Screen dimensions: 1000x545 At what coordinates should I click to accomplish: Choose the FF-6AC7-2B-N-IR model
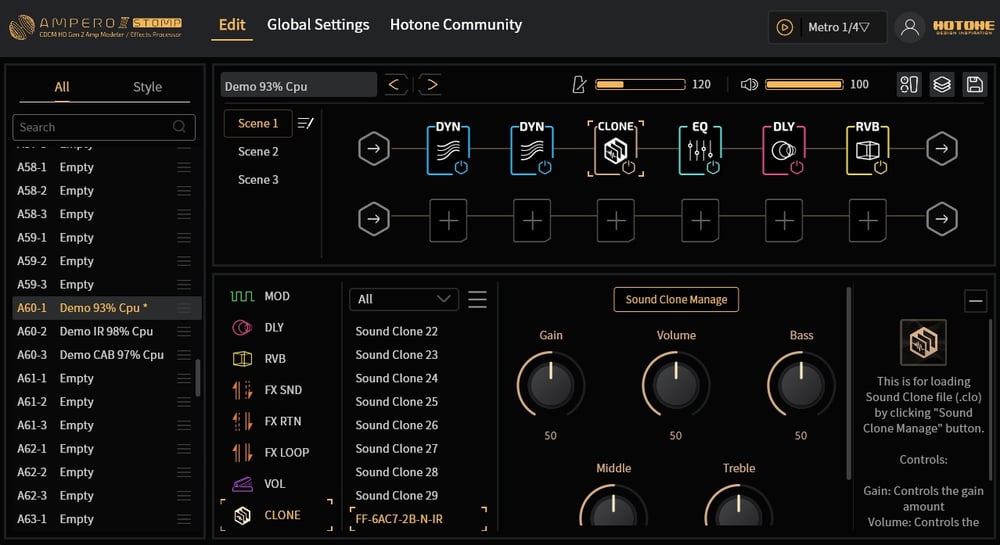pos(418,519)
